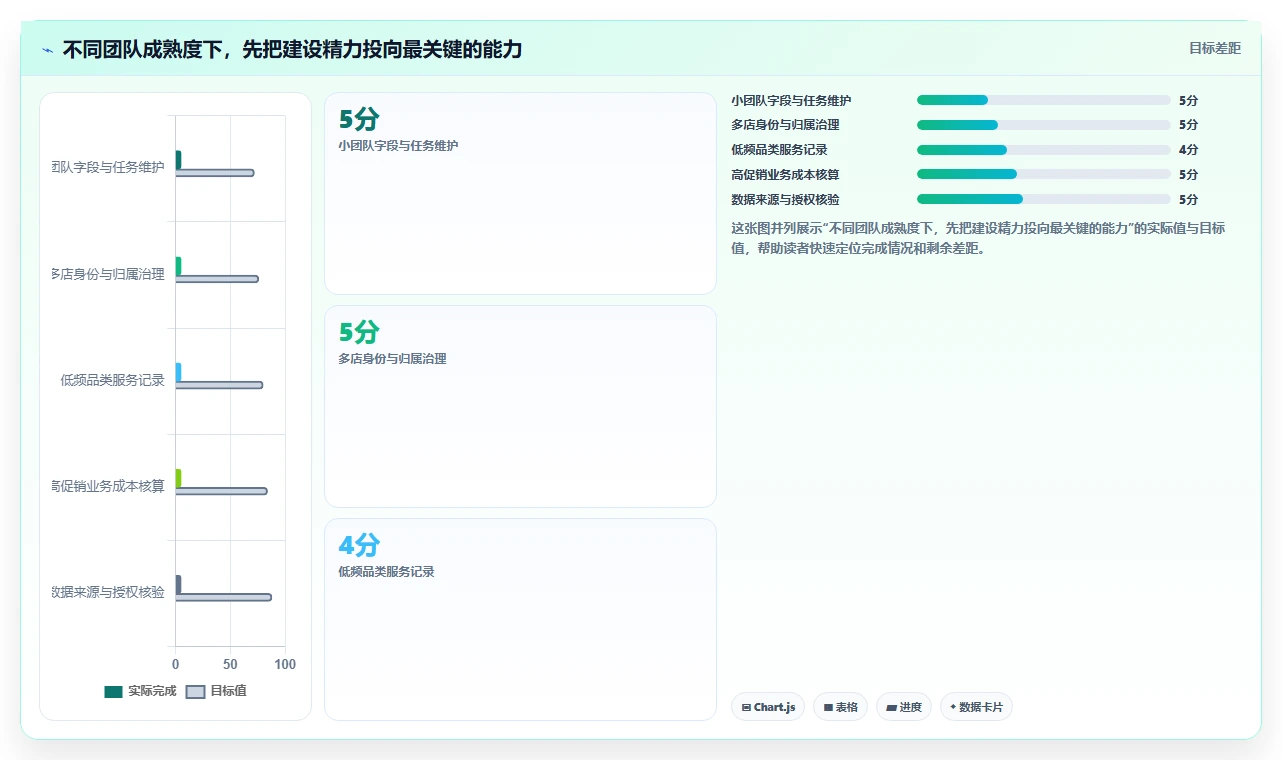Screen dimensions: 1282x760
Task: Select the 表格 tag chip
Action: (840, 707)
